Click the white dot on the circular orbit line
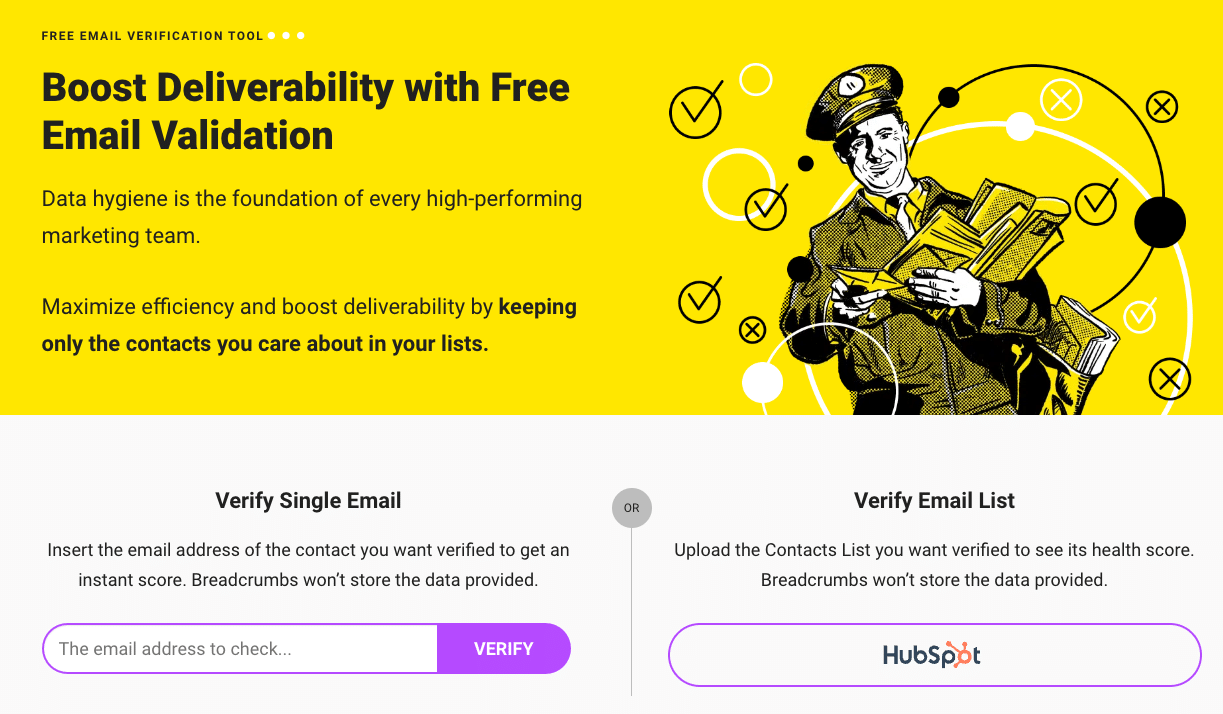The image size is (1223, 714). (x=1021, y=127)
